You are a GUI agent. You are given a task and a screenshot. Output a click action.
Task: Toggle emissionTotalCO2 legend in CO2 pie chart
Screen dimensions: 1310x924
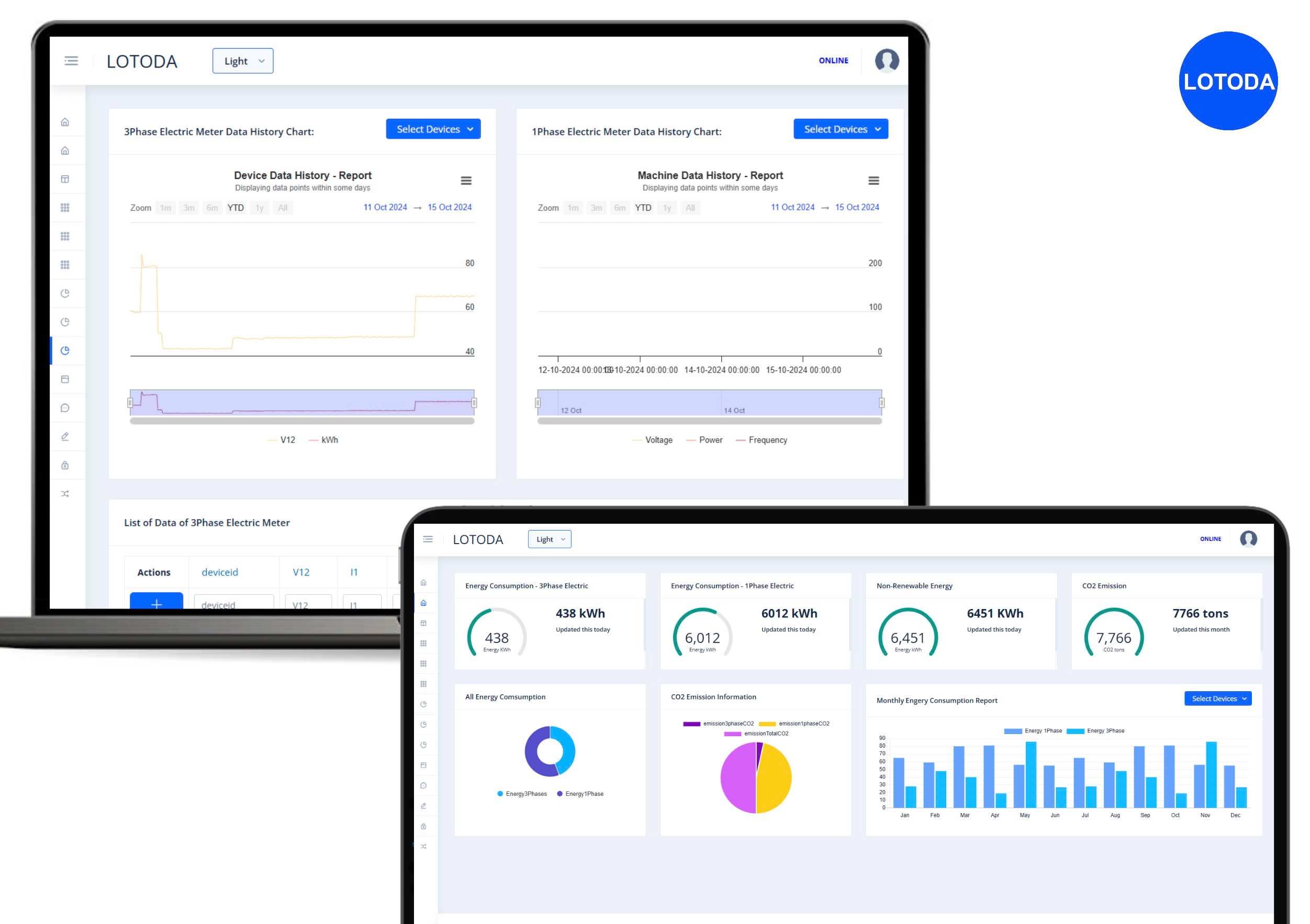pyautogui.click(x=757, y=734)
